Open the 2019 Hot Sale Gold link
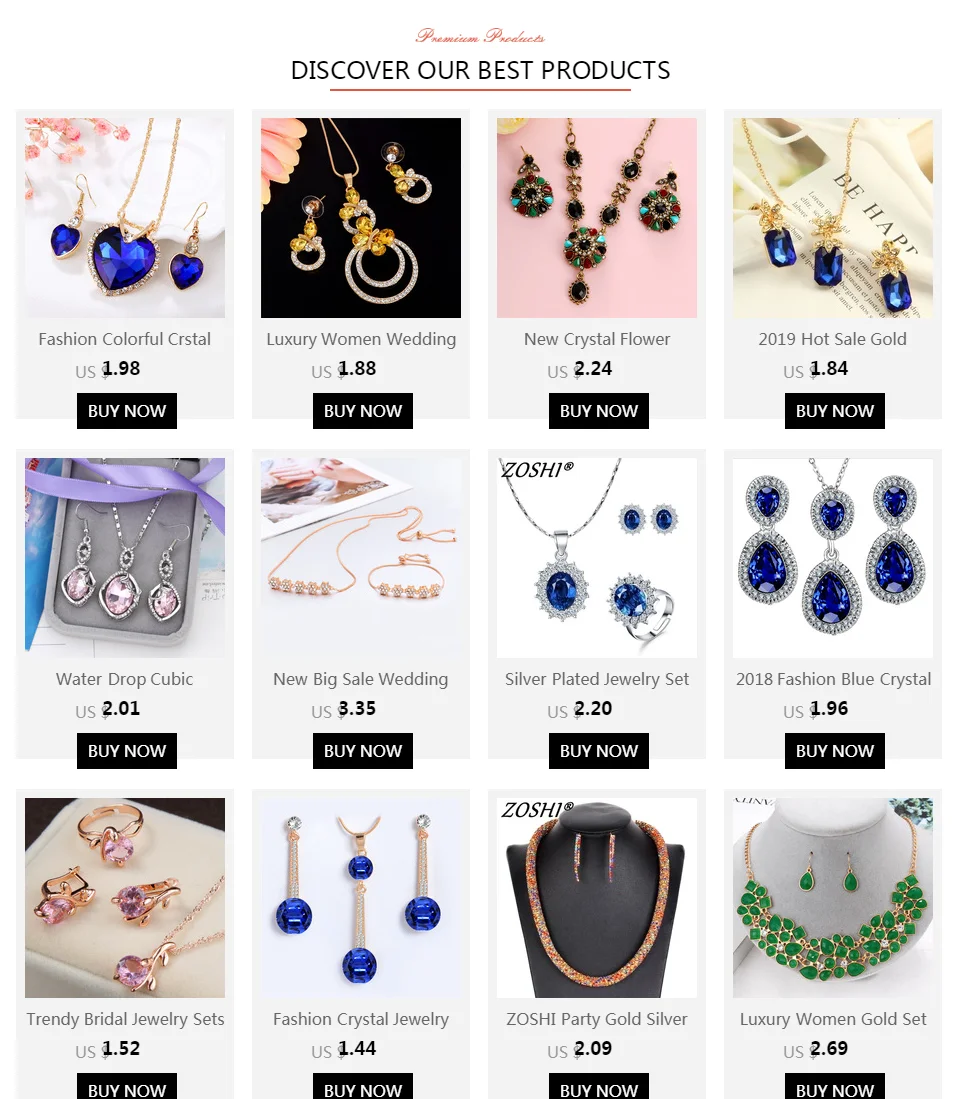This screenshot has height=1099, width=958. click(833, 339)
